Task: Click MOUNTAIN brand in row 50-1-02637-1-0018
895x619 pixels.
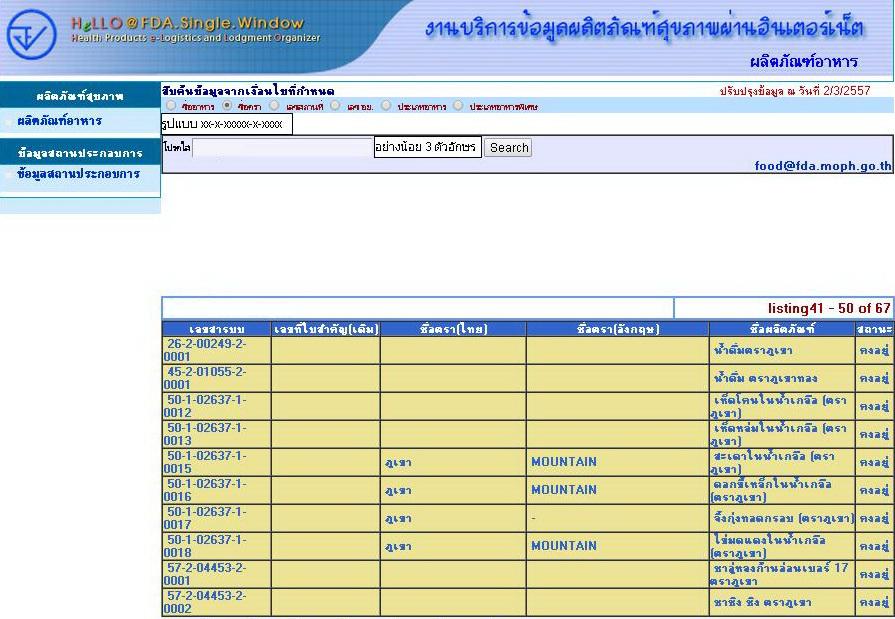Action: 564,545
